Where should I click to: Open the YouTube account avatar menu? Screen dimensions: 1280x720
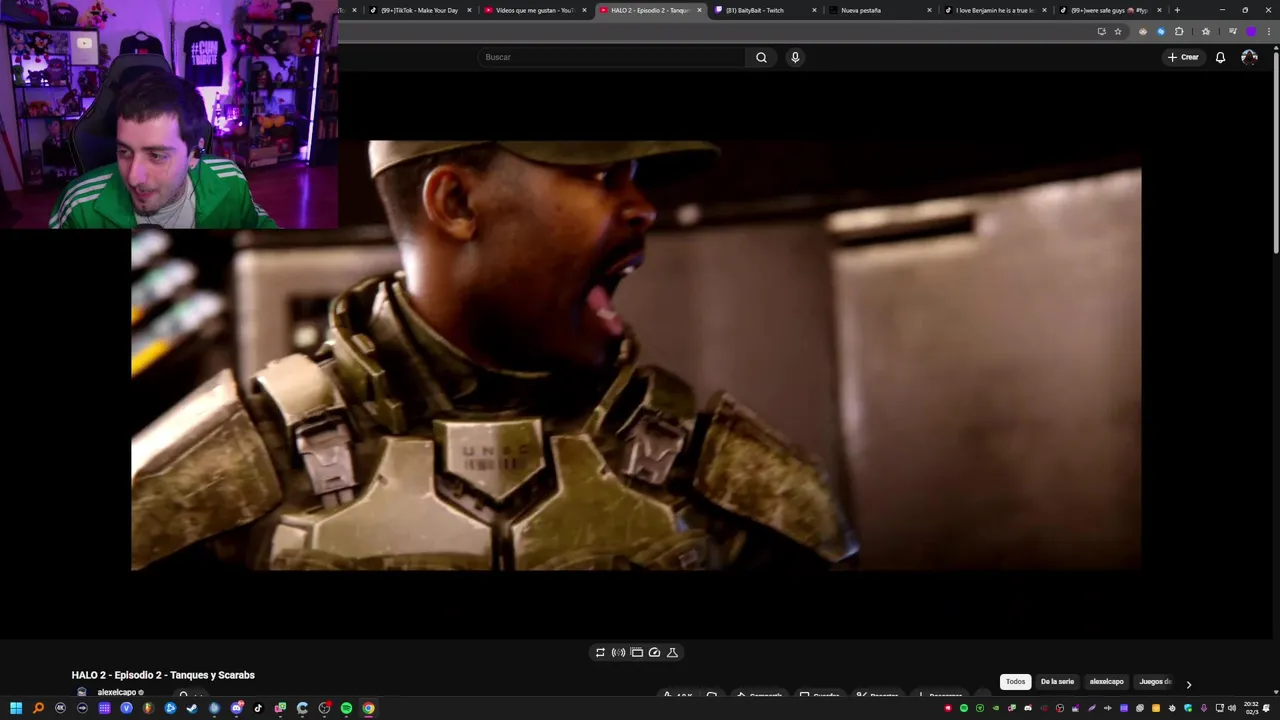click(x=1249, y=57)
